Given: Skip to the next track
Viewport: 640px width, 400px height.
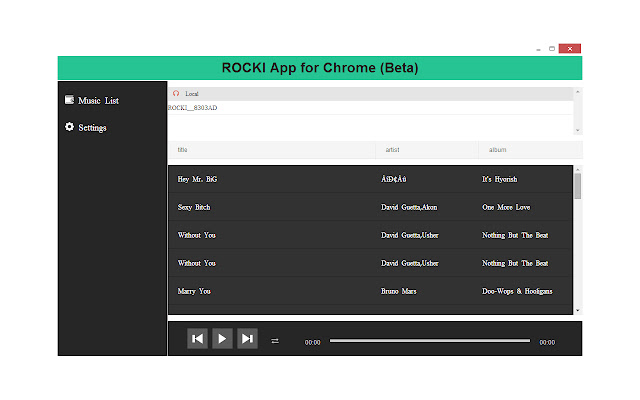Looking at the screenshot, I should click(x=247, y=339).
